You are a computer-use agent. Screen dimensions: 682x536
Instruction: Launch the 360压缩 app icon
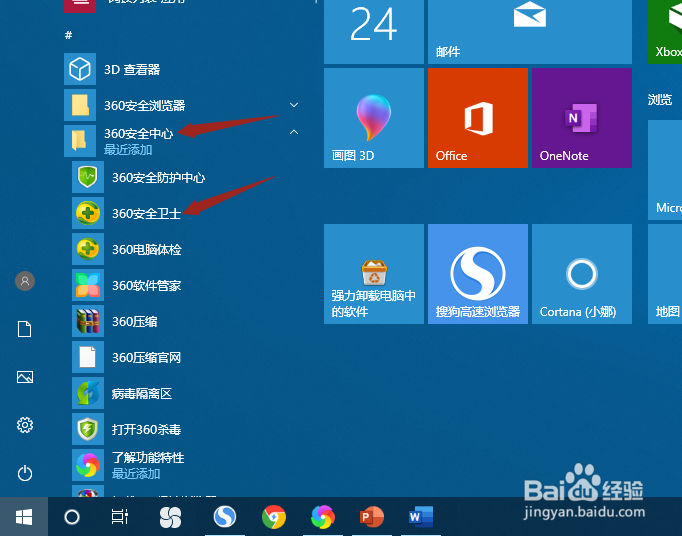point(88,321)
